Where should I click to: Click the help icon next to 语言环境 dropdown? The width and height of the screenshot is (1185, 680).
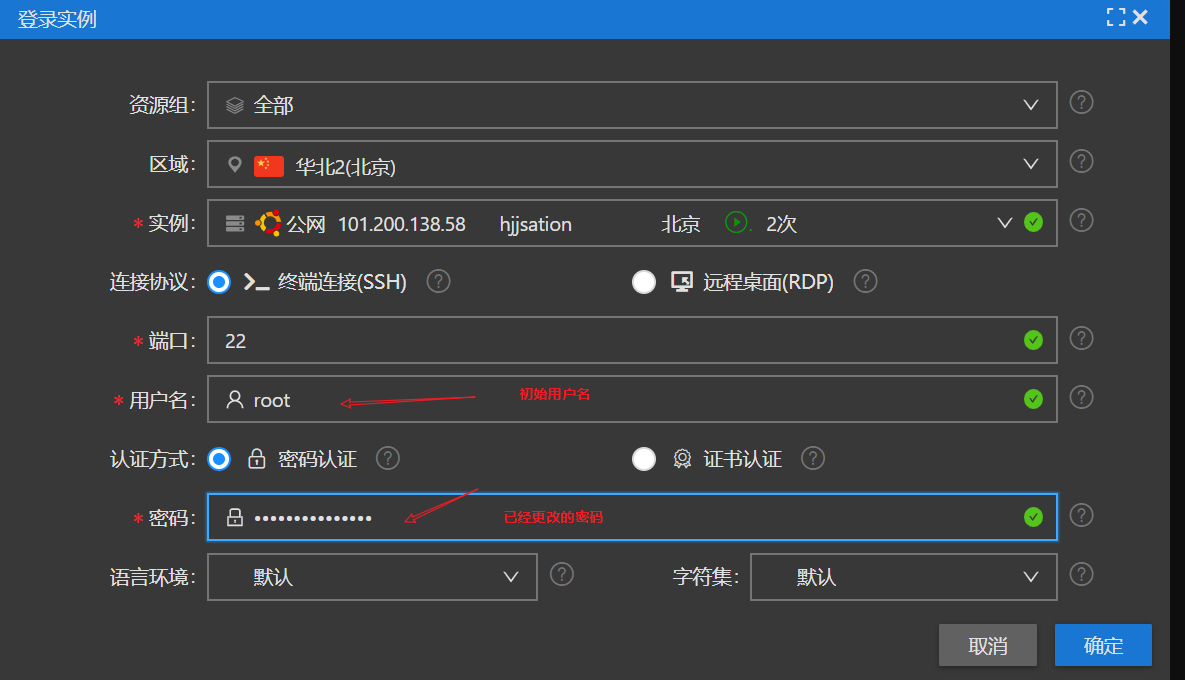point(562,574)
